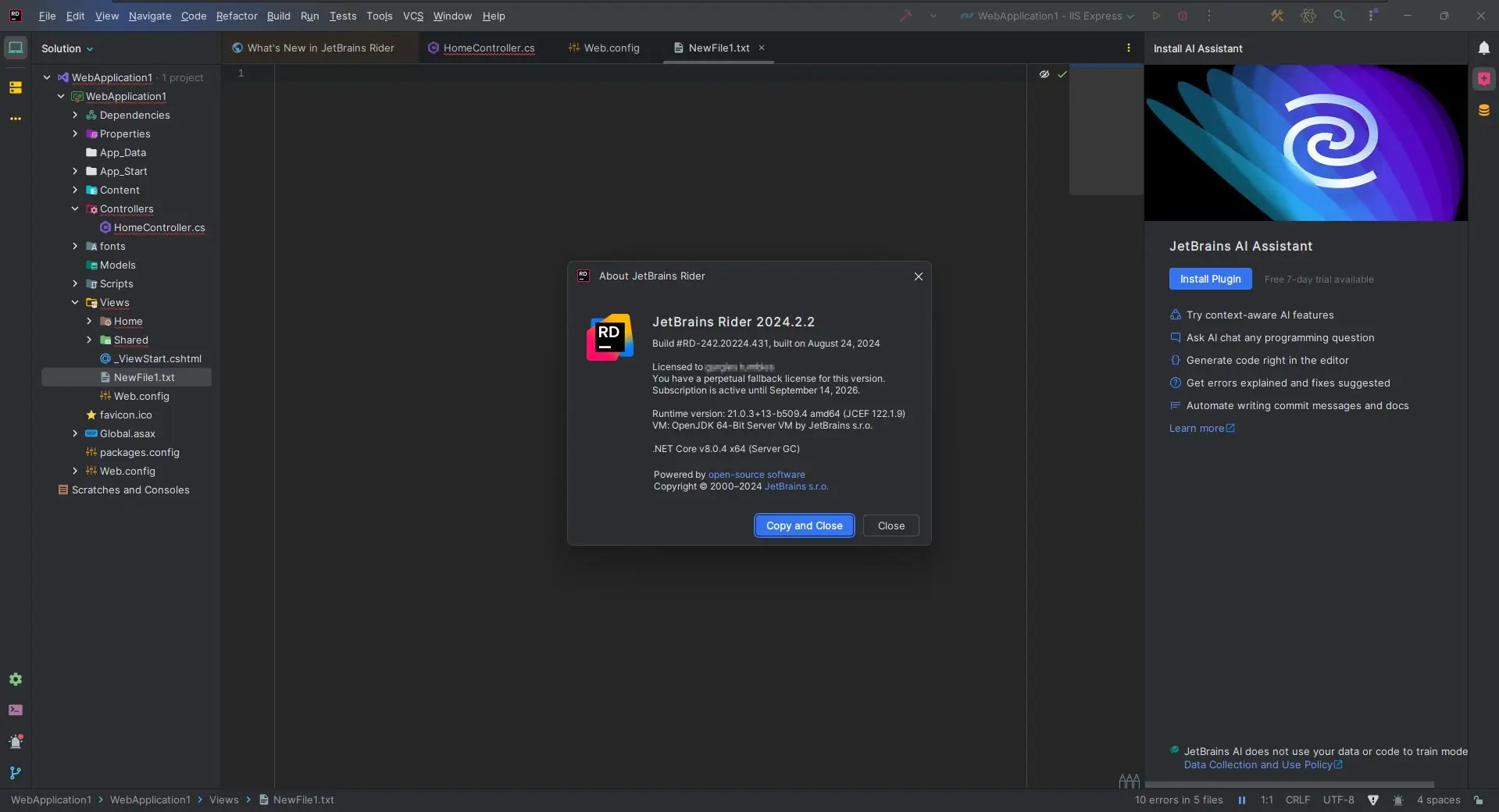Expand the Global.asax node
Viewport: 1499px width, 812px height.
click(75, 433)
